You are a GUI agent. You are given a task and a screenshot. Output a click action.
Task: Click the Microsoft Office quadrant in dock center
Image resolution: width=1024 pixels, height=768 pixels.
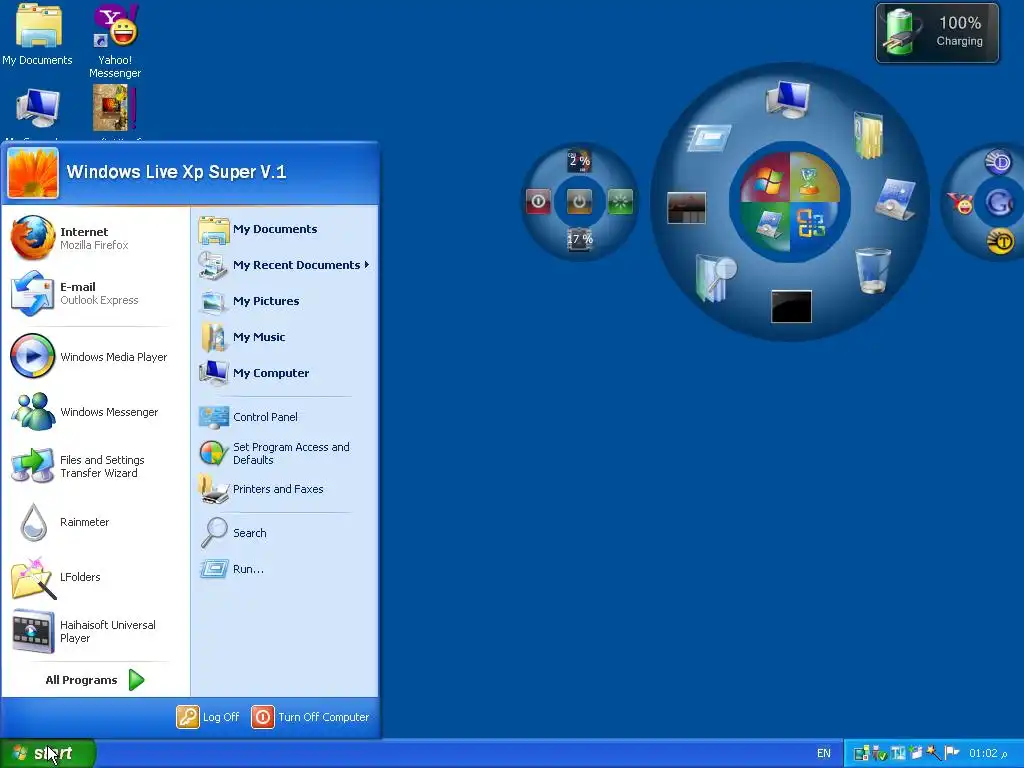812,225
